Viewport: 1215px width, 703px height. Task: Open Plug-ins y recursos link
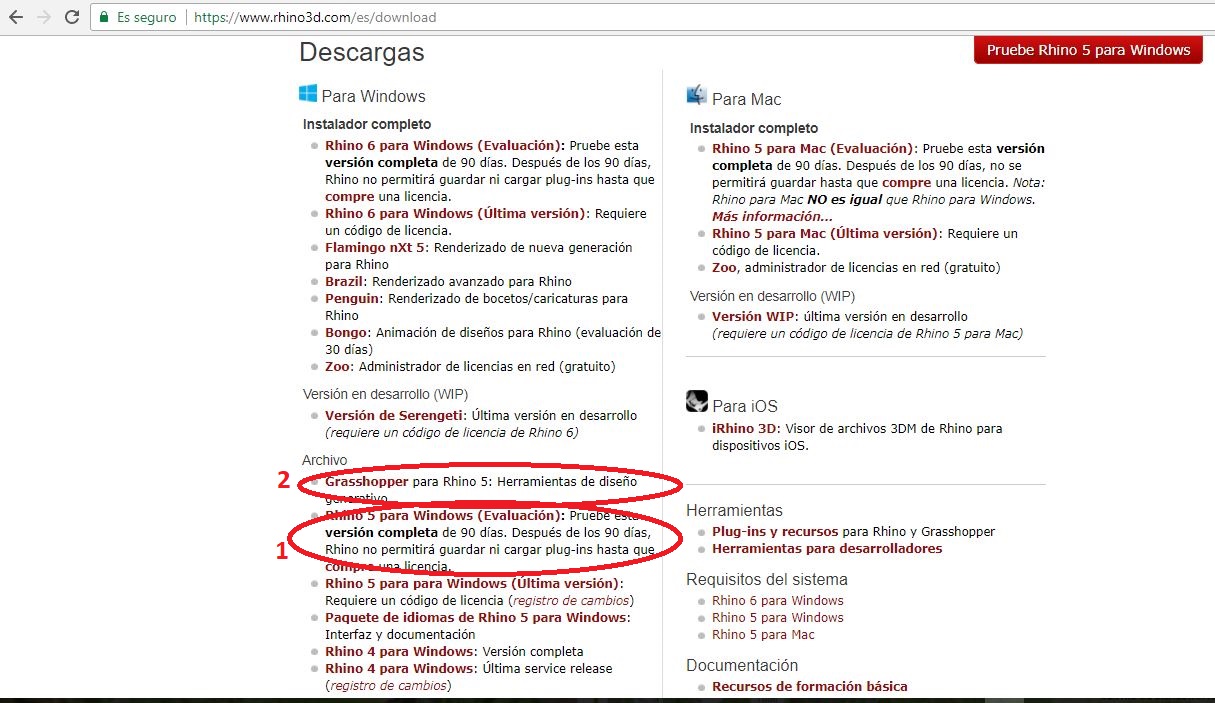pos(775,531)
